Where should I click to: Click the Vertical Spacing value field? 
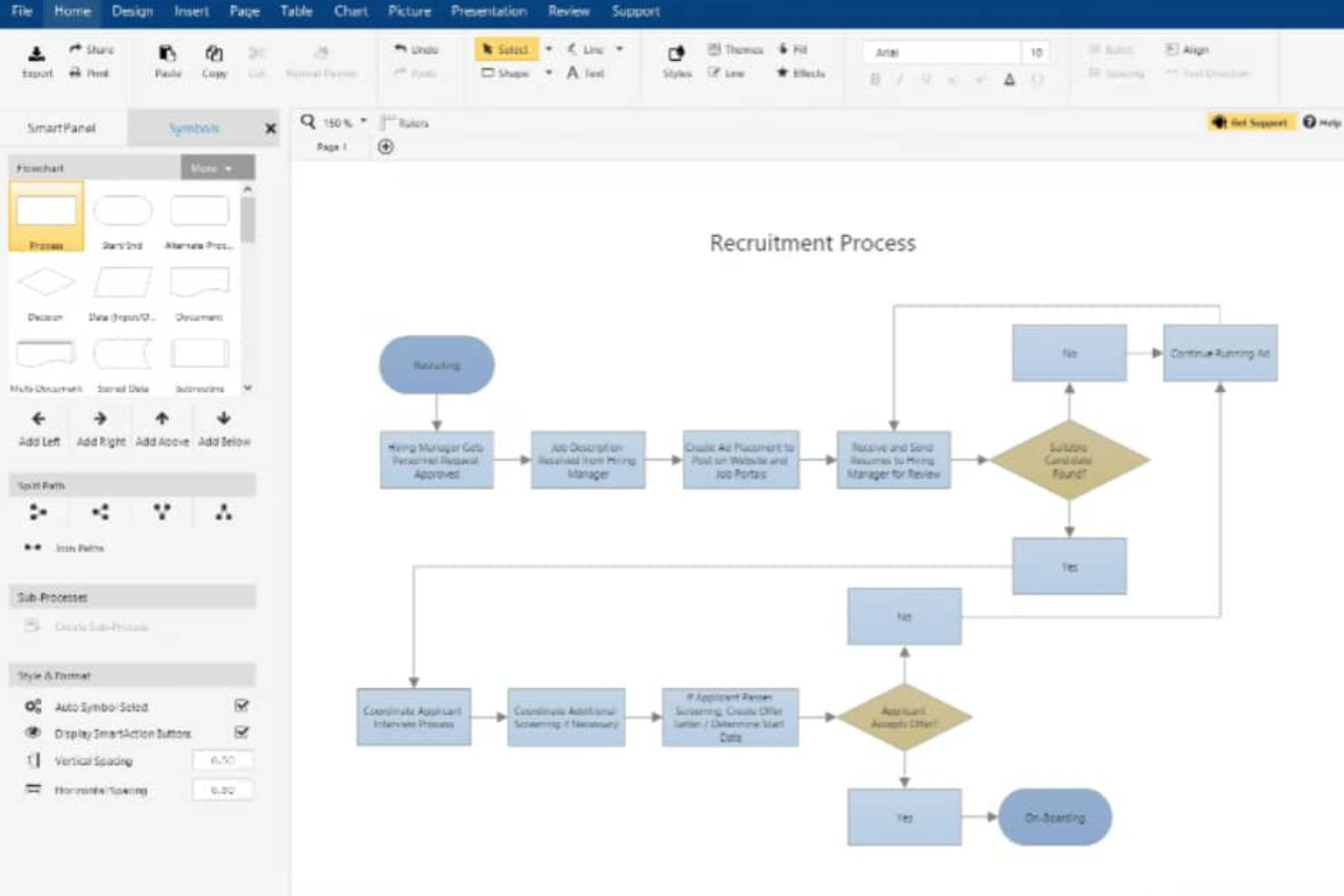[222, 761]
